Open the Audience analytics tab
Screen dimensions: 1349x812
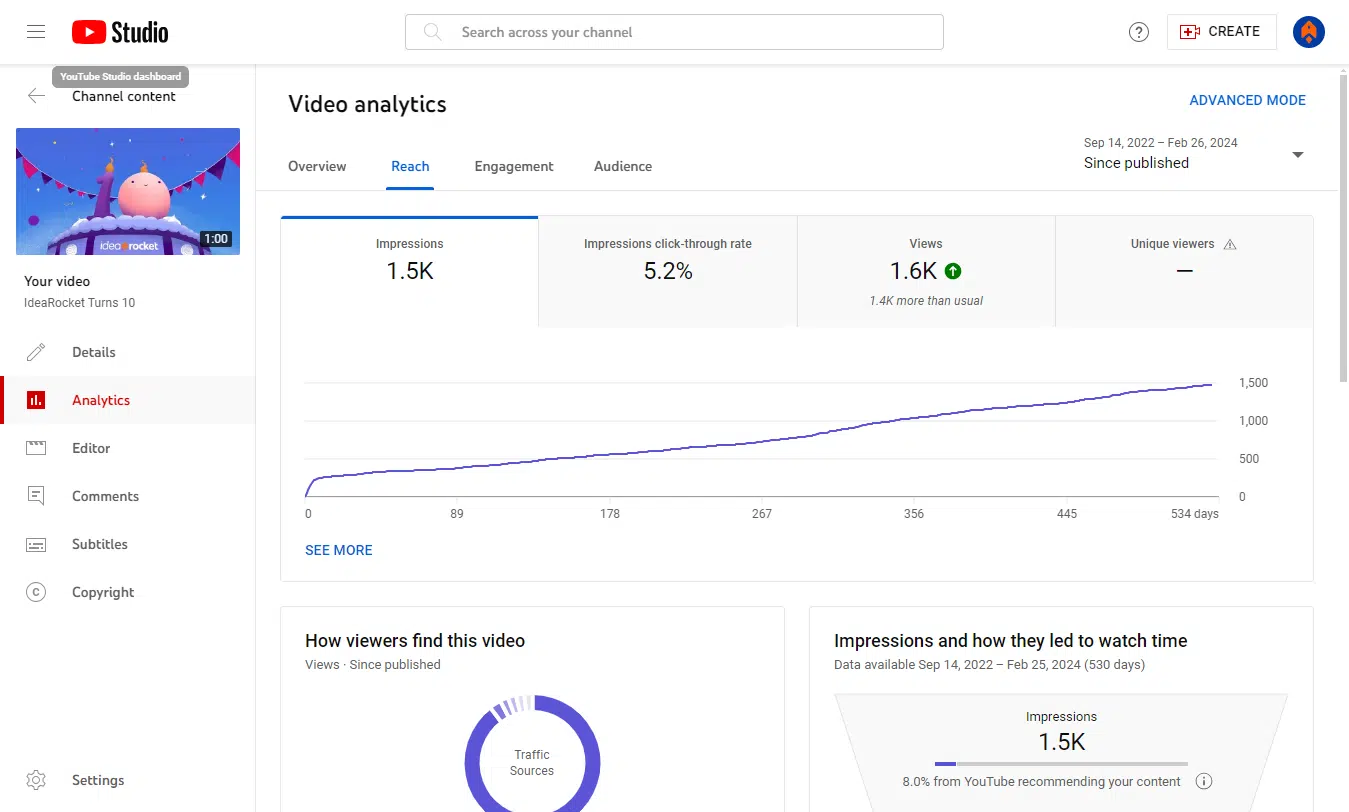pyautogui.click(x=622, y=166)
